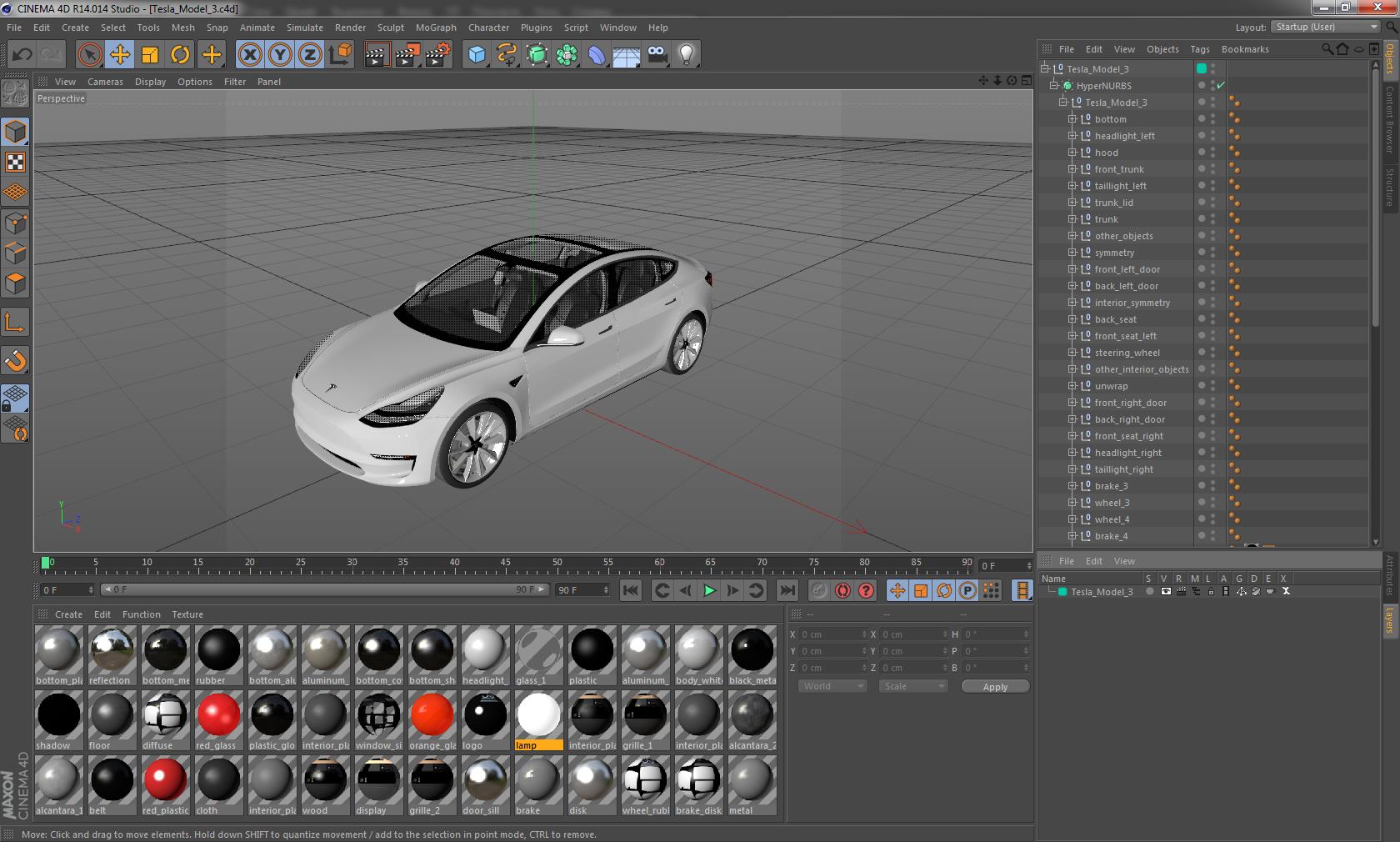The height and width of the screenshot is (842, 1400).
Task: Toggle X axis lock icon
Action: (x=249, y=55)
